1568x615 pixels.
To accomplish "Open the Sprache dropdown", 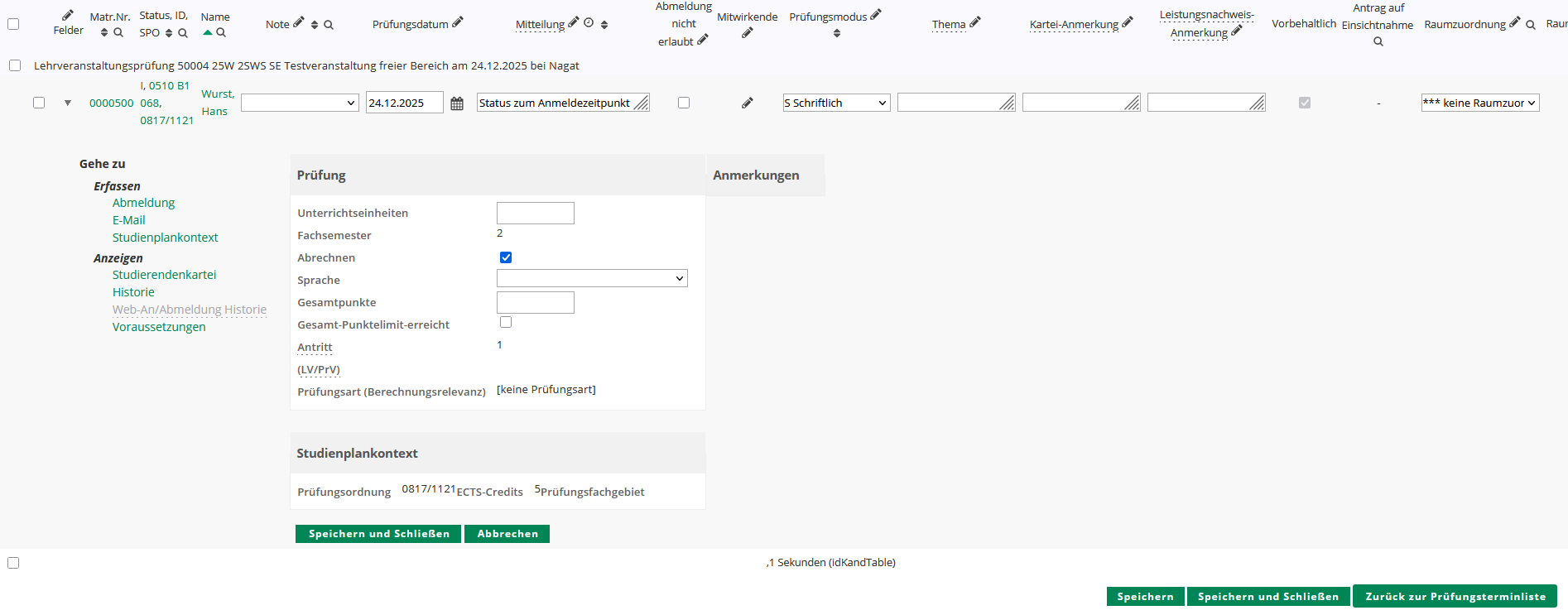I will [x=592, y=279].
